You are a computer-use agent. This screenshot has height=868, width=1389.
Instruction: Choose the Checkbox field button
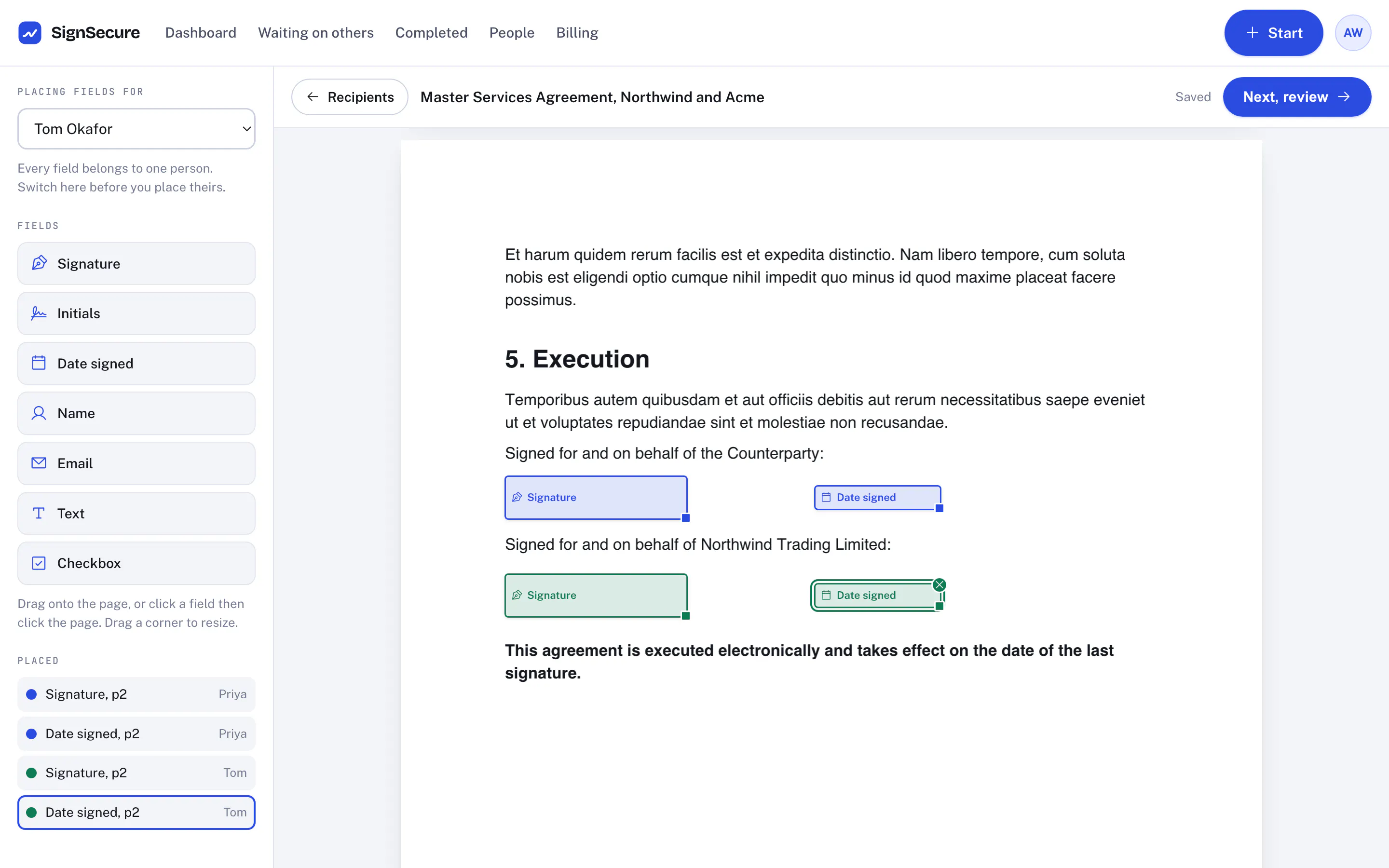click(136, 563)
